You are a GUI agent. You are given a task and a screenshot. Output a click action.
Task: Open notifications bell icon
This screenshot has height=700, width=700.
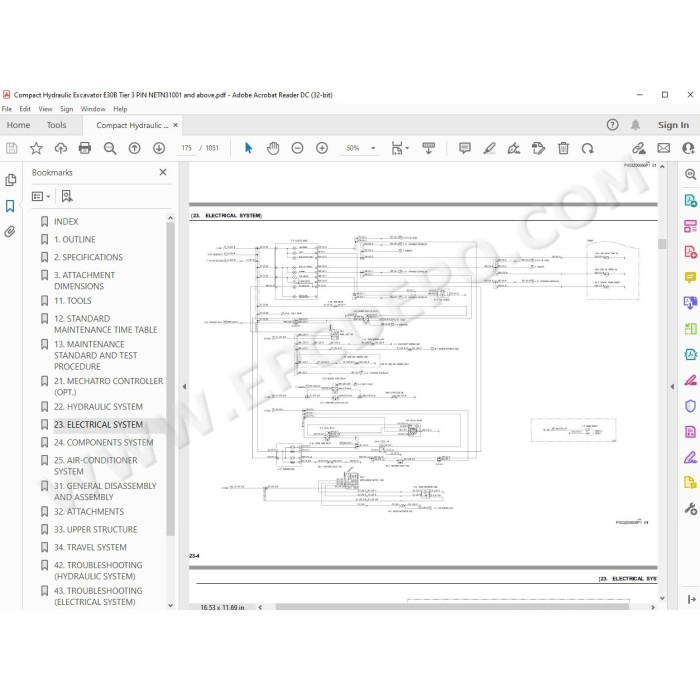(635, 125)
